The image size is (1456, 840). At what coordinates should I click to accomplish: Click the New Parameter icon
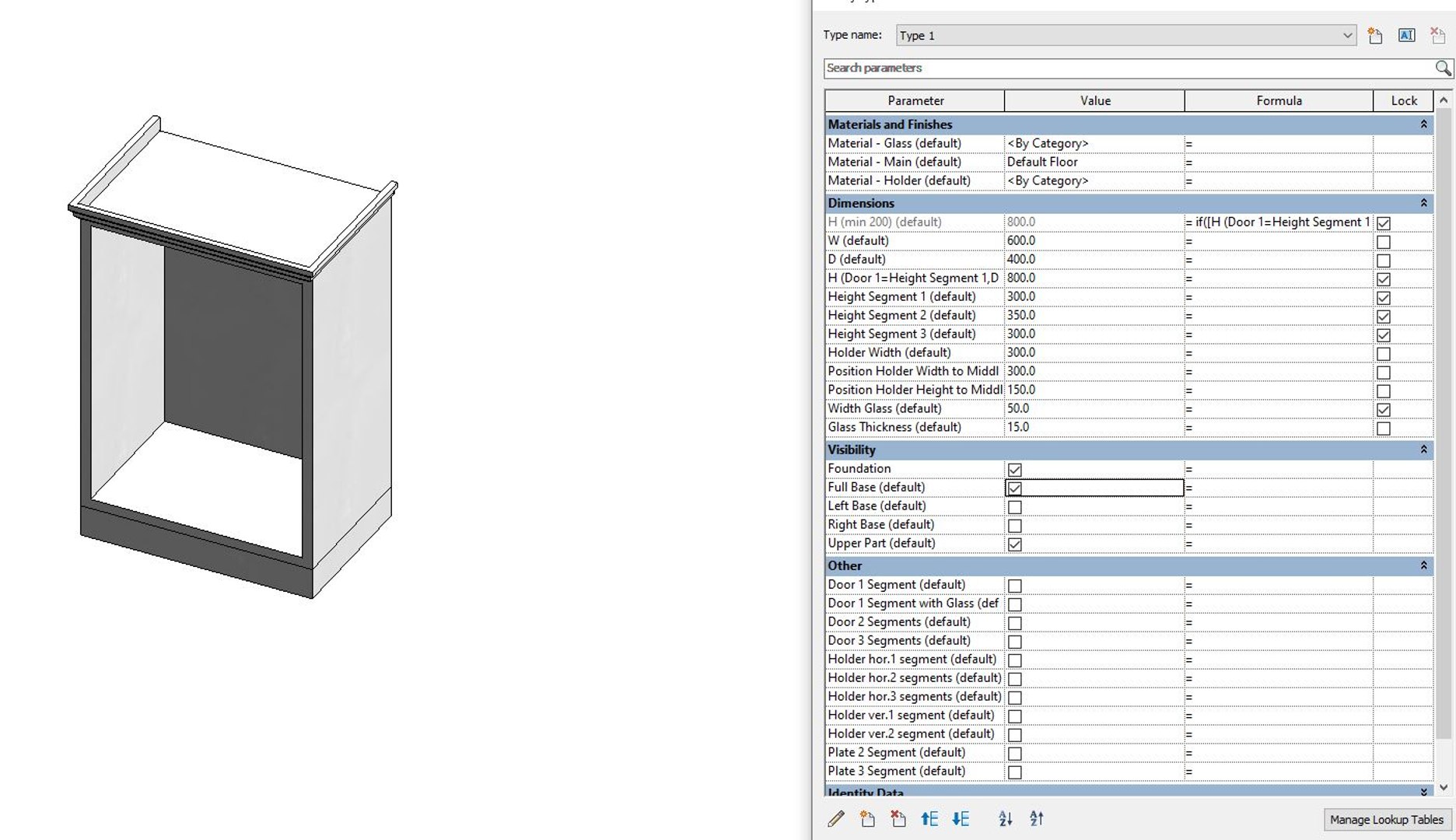click(867, 818)
